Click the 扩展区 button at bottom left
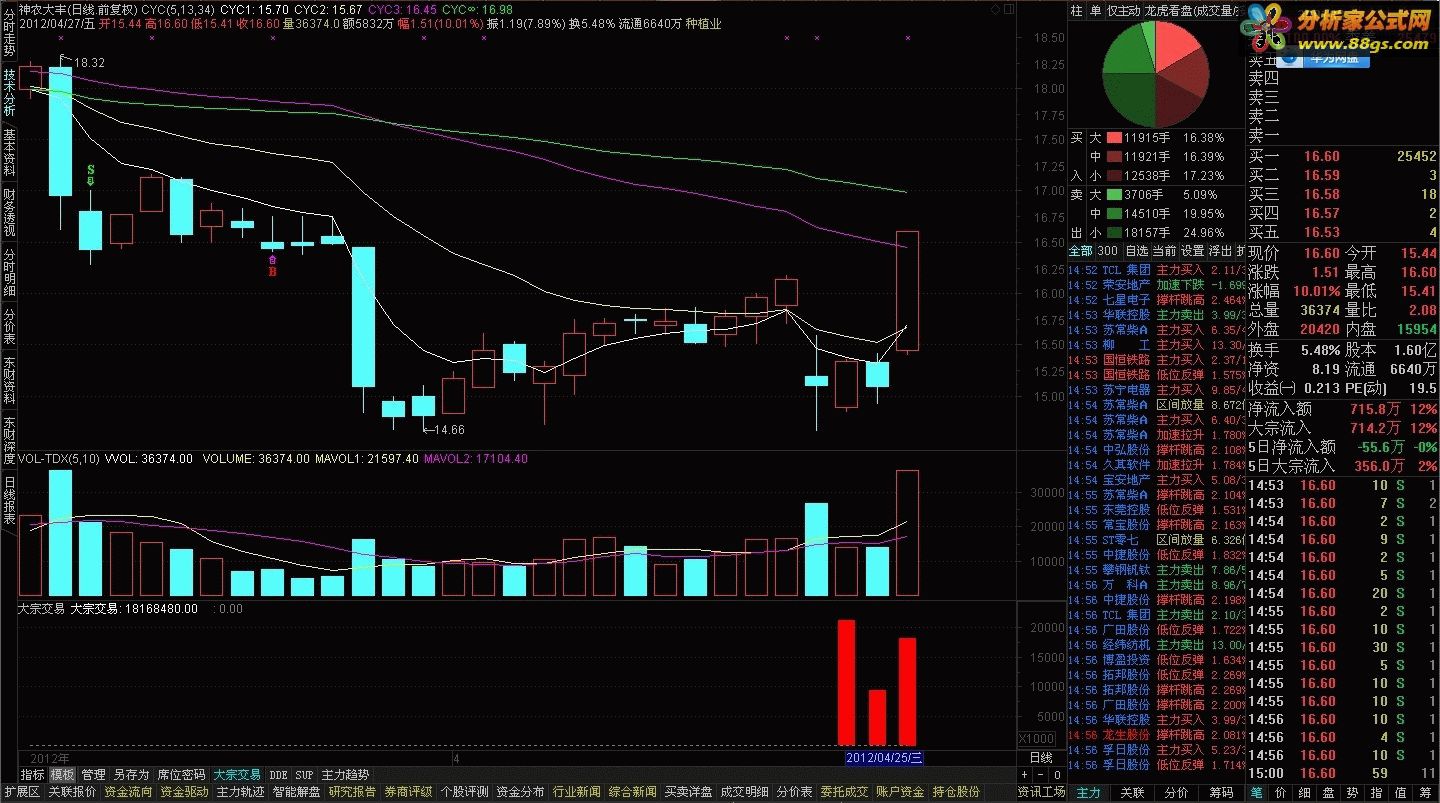 (21, 792)
